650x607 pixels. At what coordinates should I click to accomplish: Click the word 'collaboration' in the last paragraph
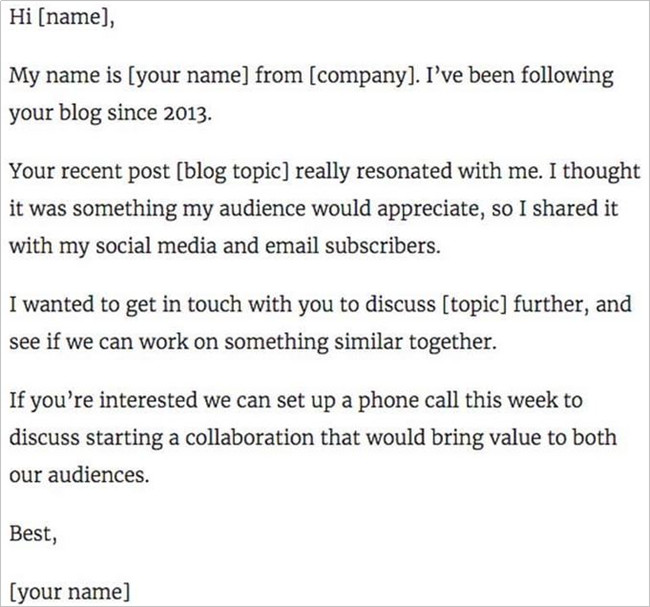tap(249, 437)
